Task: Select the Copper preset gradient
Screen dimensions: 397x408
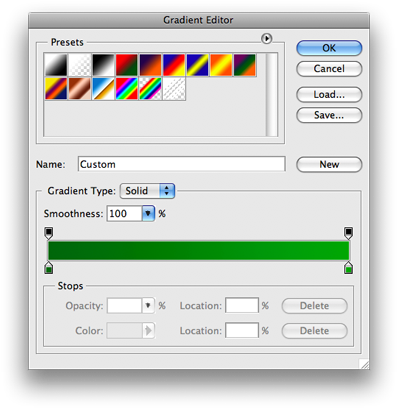Action: pyautogui.click(x=79, y=89)
